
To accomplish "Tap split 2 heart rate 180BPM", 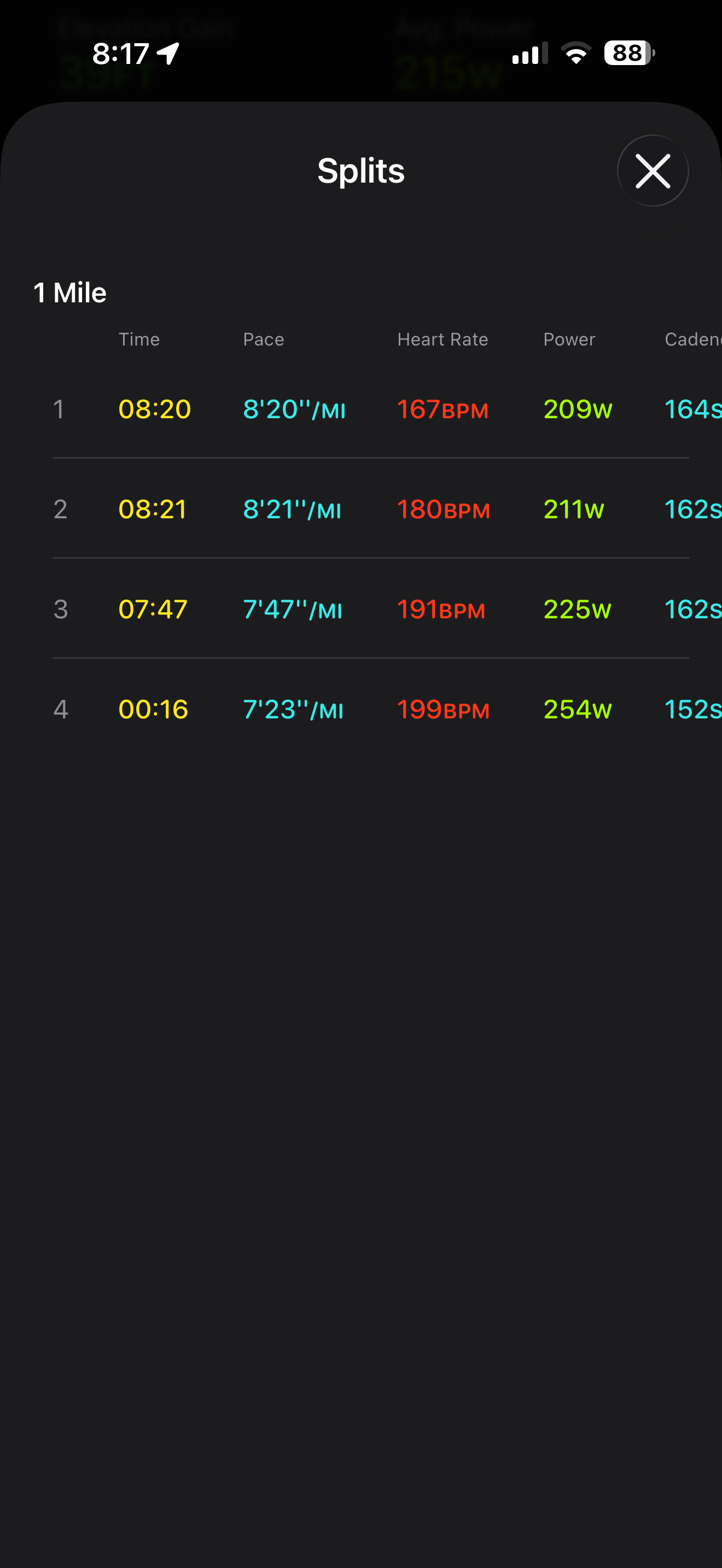I will click(443, 509).
